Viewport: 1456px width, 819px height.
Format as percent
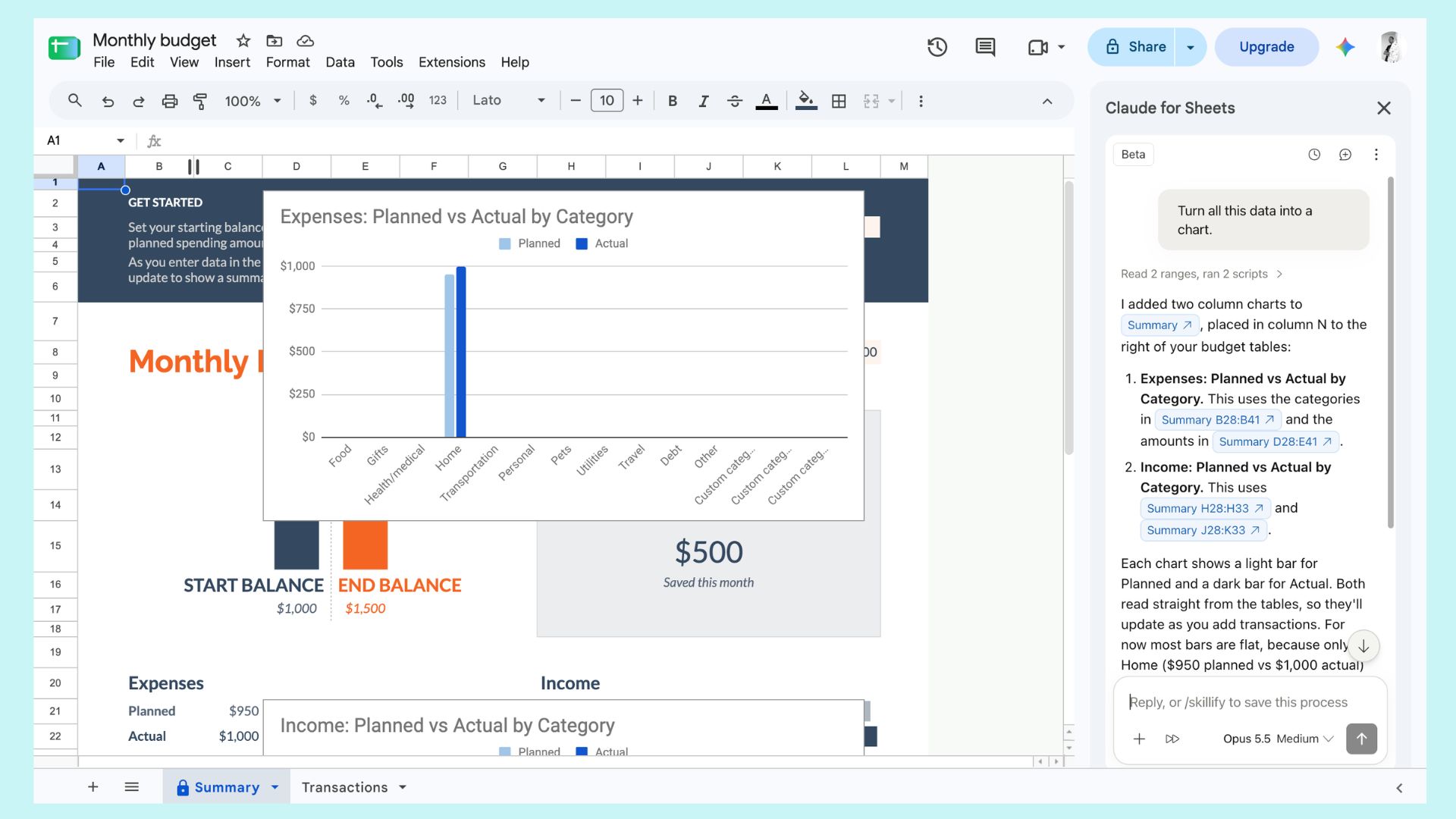click(x=344, y=100)
